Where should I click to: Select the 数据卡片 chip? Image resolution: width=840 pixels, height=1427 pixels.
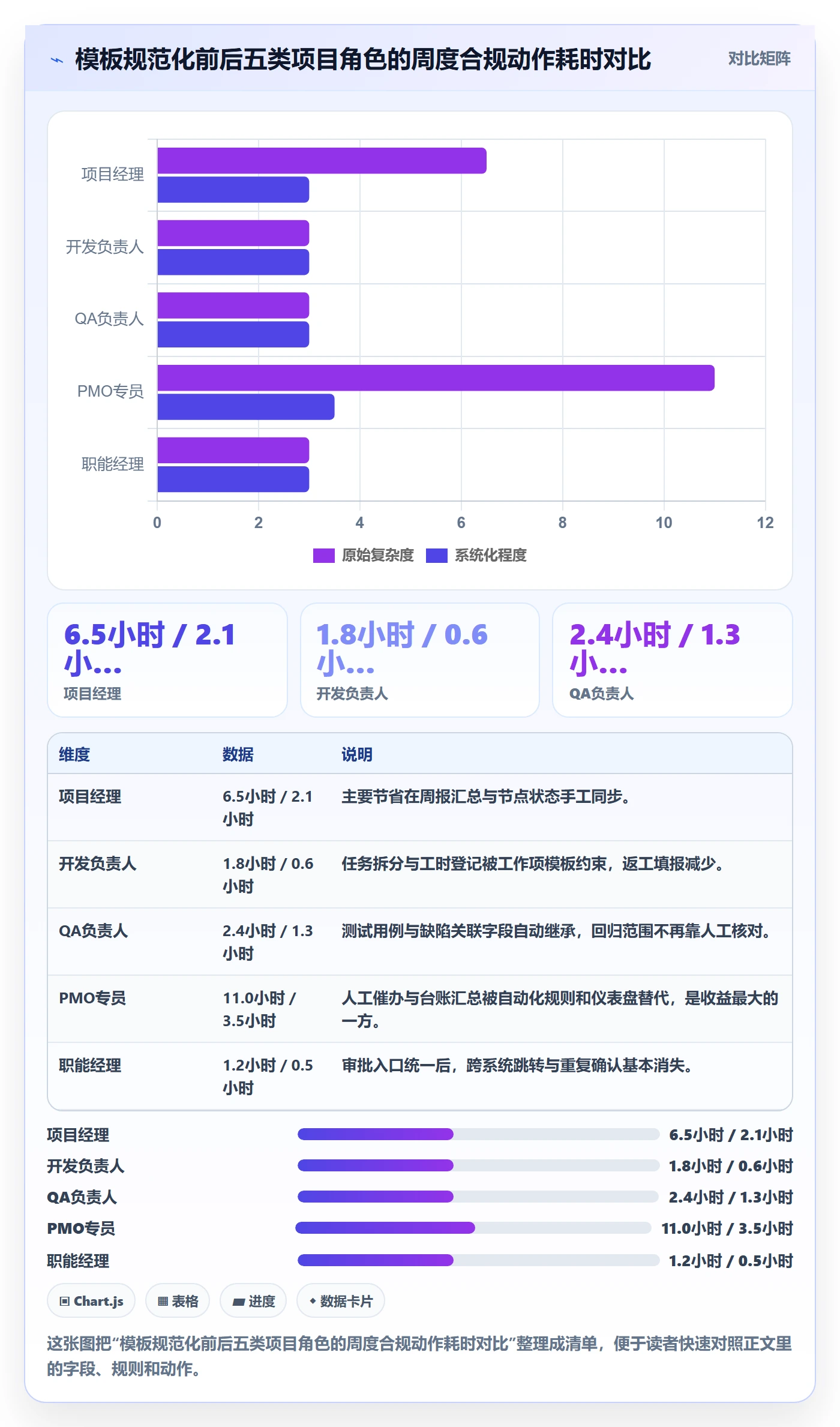[x=341, y=1300]
